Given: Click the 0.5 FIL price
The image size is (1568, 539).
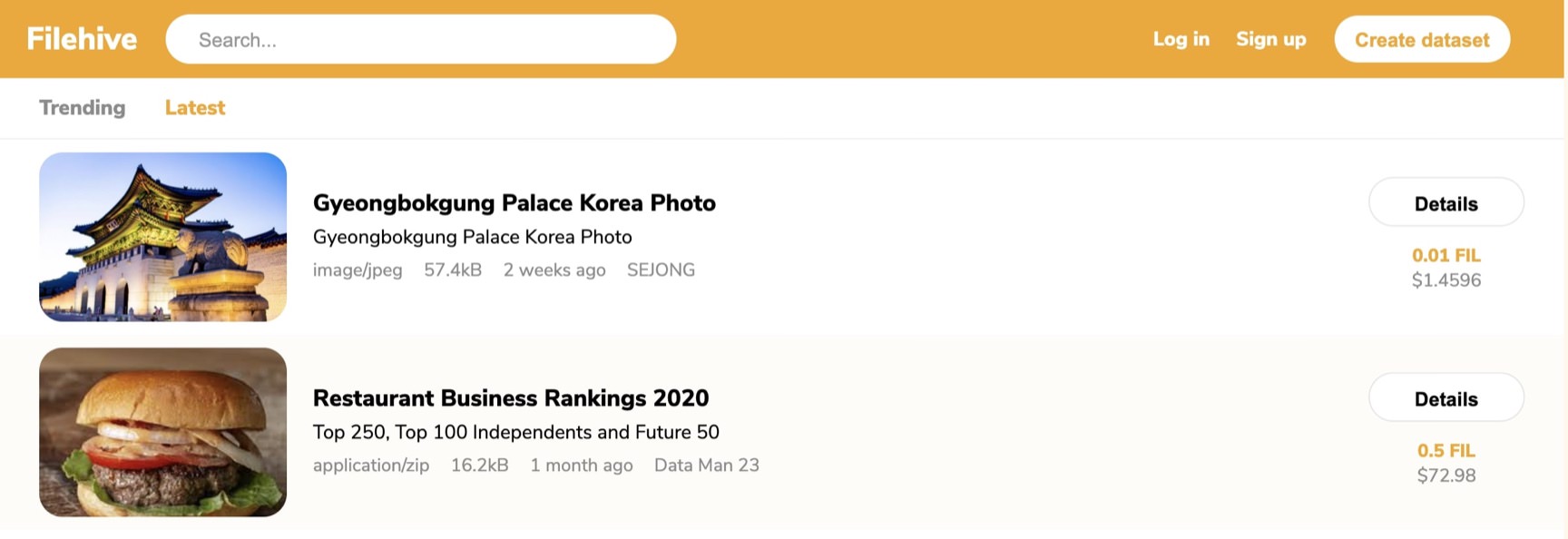Looking at the screenshot, I should click(1445, 451).
